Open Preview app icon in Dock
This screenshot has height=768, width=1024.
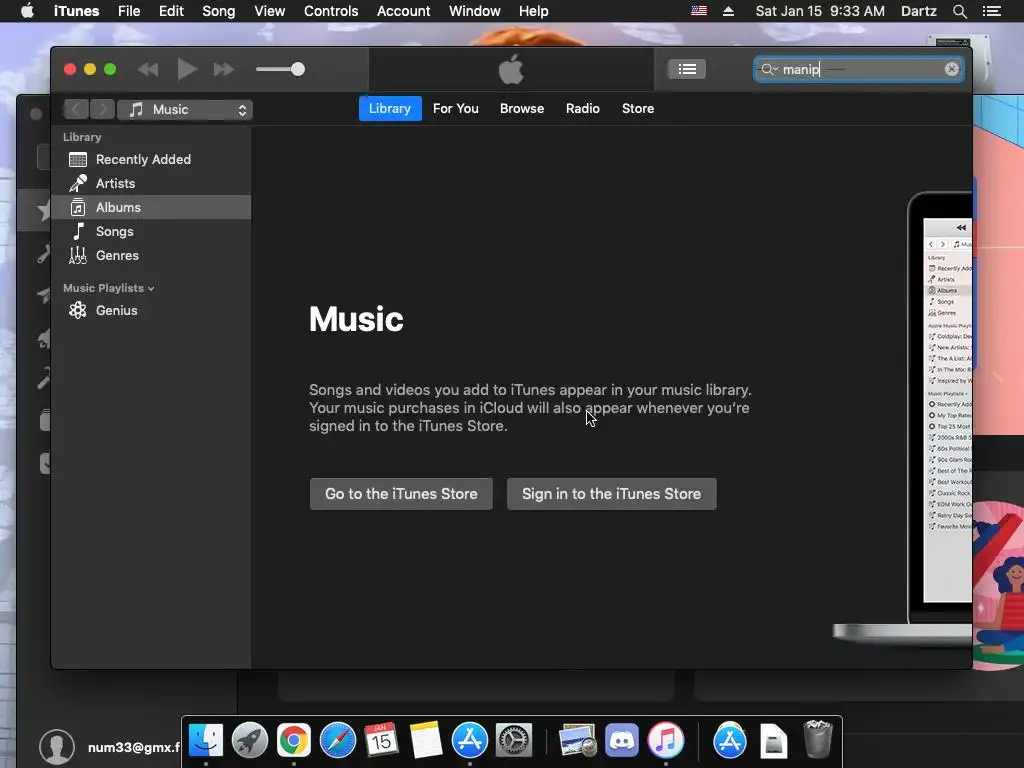[x=577, y=741]
